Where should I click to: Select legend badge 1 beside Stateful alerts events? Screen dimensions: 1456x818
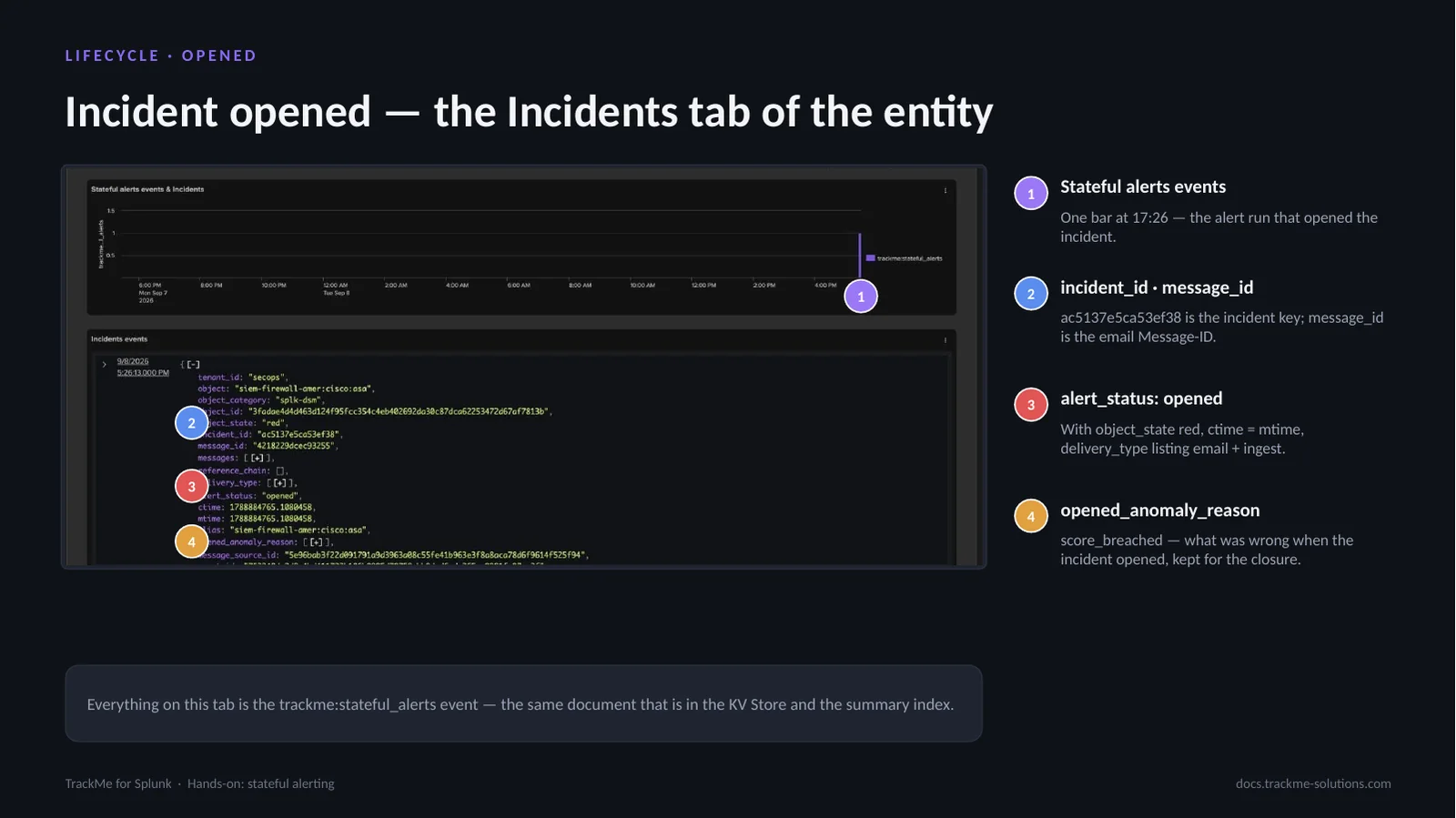1031,193
